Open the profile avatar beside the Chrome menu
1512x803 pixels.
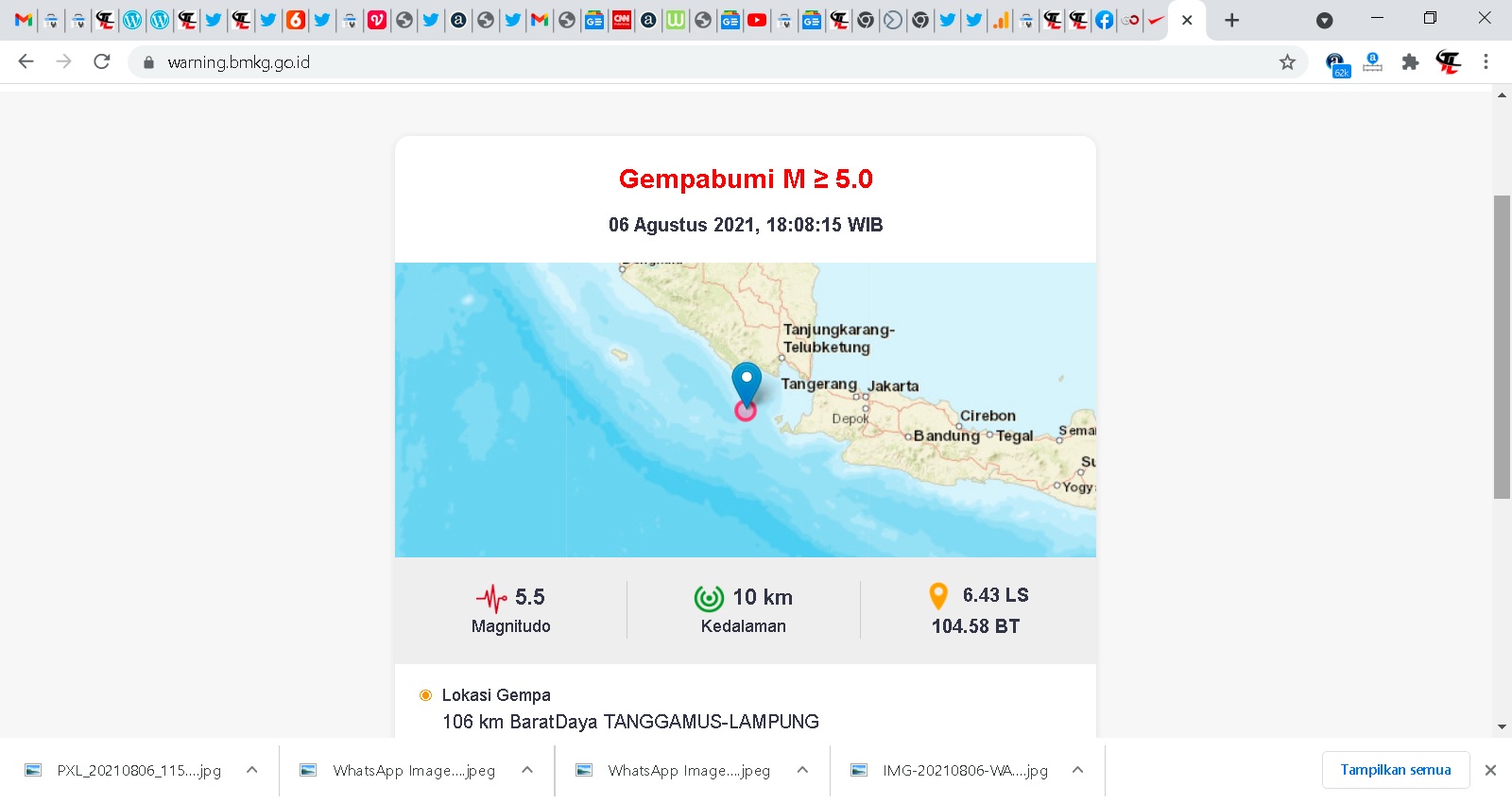click(1448, 62)
